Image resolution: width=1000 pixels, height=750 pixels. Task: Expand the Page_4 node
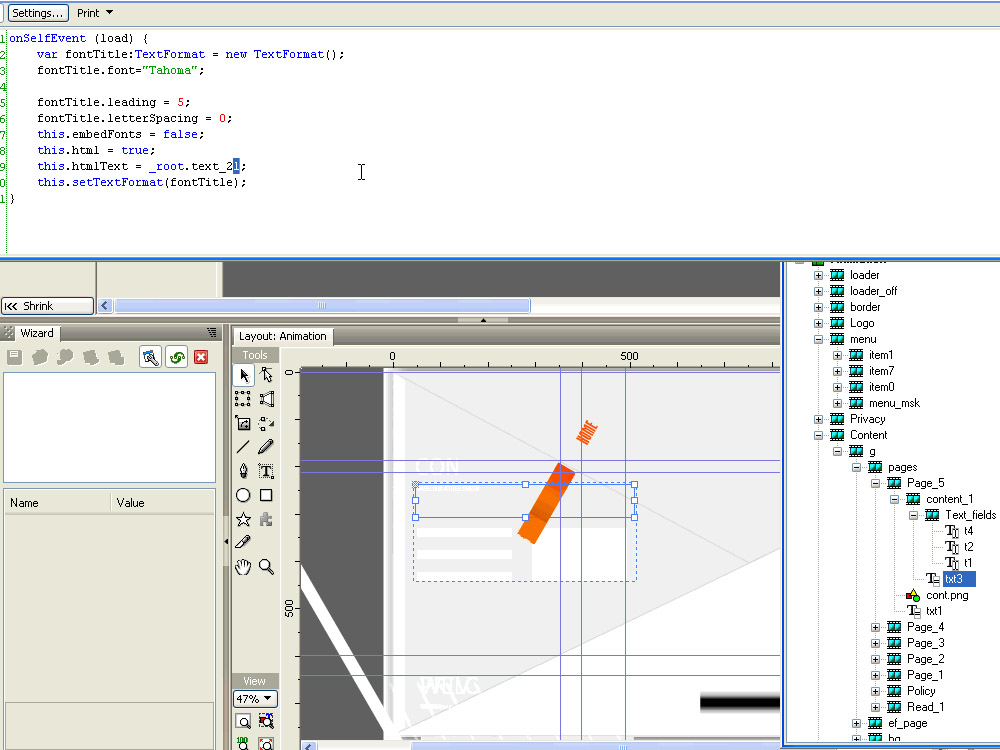[875, 627]
